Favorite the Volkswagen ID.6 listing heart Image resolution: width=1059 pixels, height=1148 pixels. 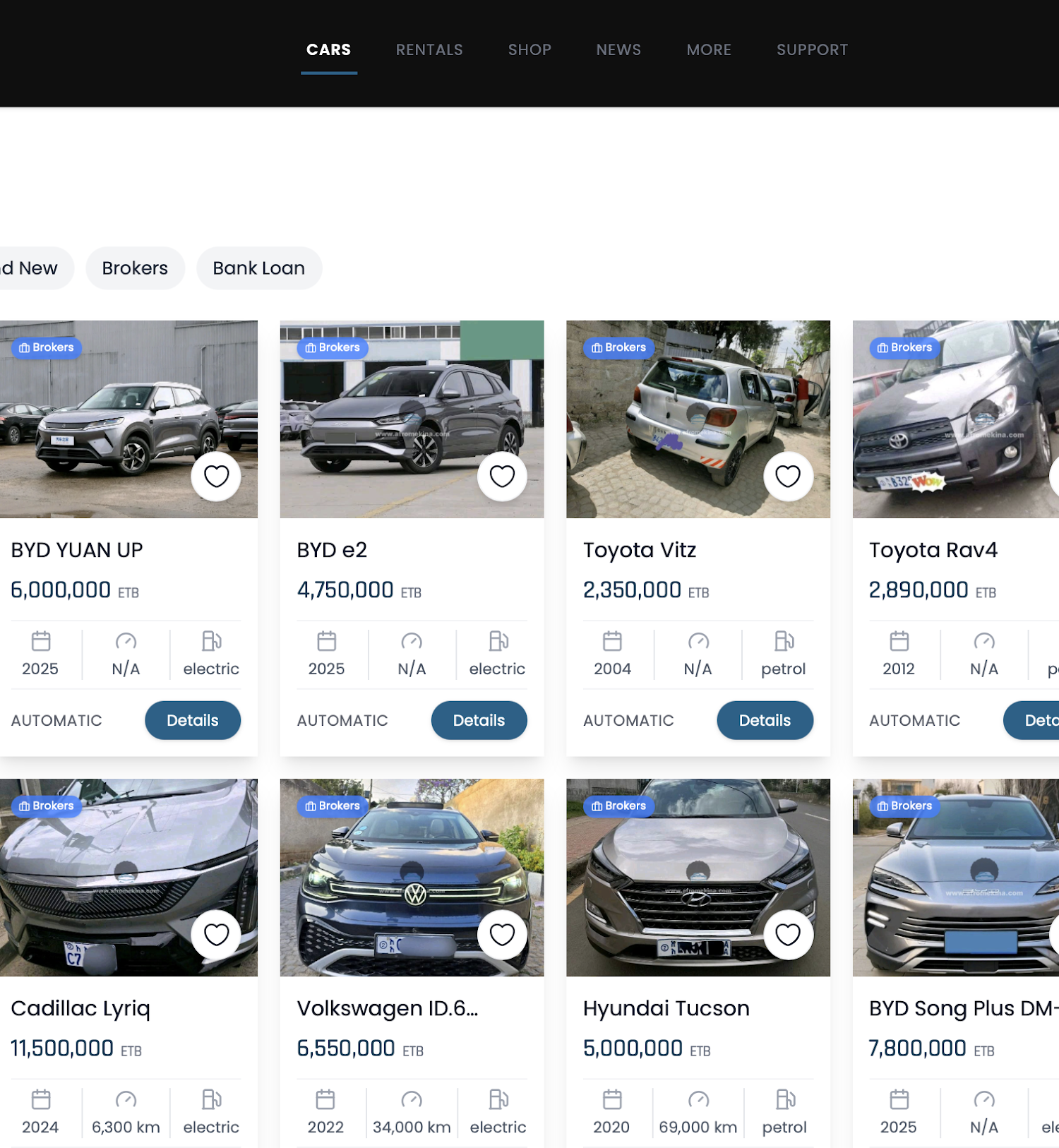pyautogui.click(x=502, y=935)
